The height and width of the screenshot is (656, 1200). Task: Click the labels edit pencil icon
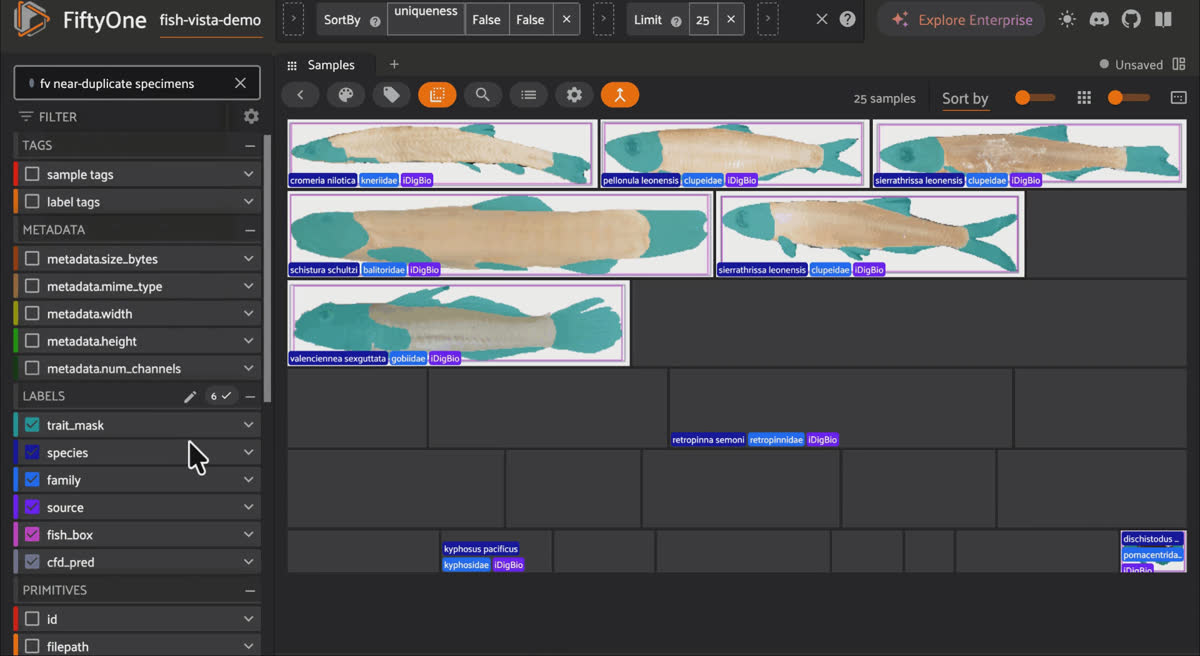[190, 397]
